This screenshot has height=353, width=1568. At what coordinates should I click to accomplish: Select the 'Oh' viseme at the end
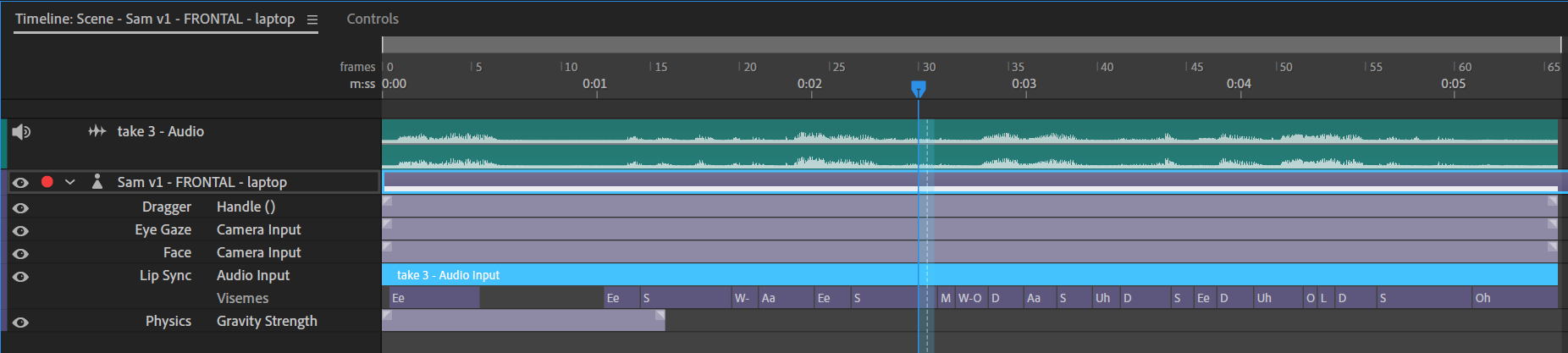pyautogui.click(x=1513, y=298)
